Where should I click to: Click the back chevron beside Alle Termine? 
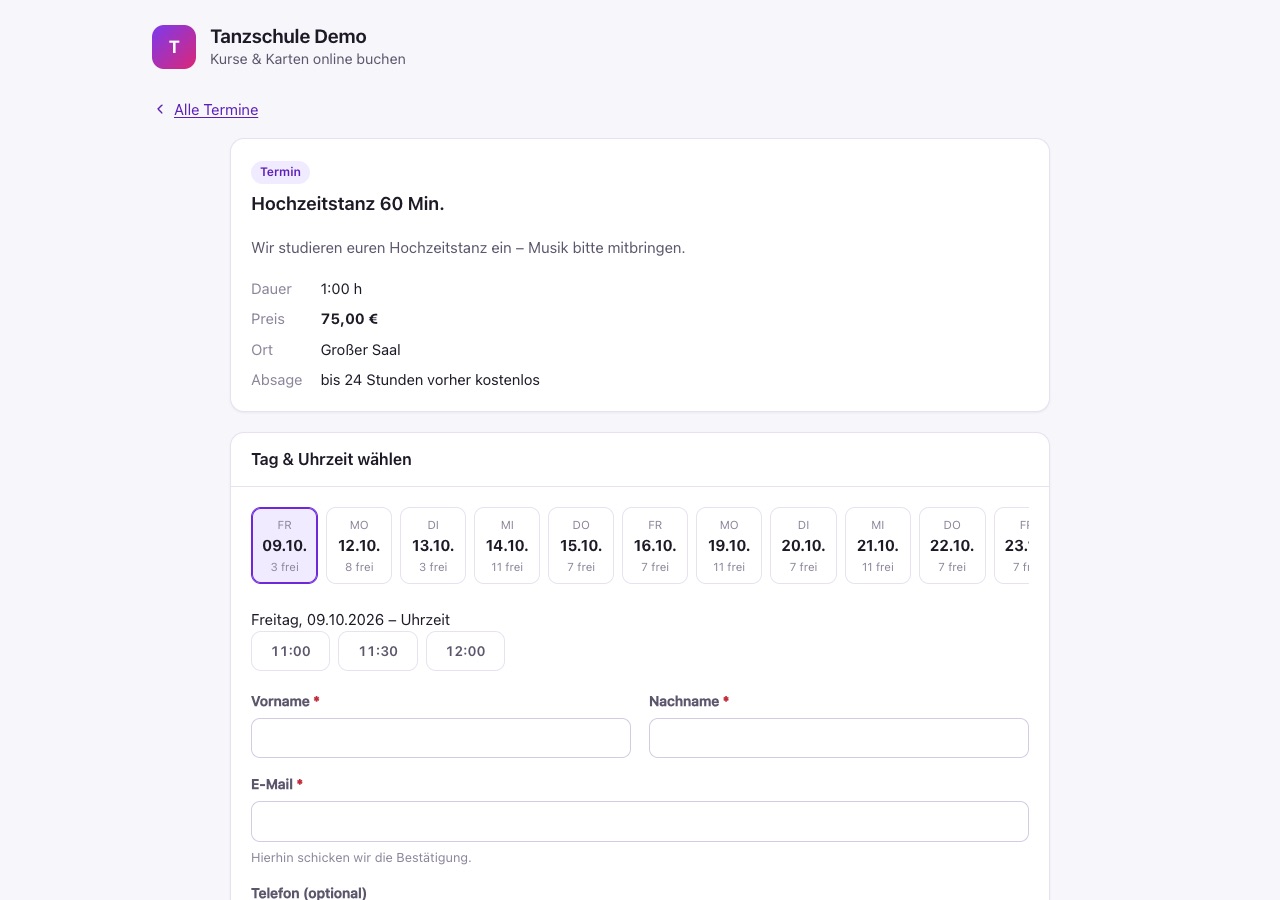159,109
